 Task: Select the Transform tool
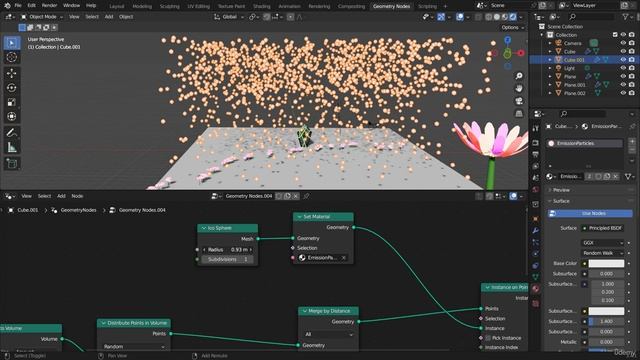click(x=12, y=116)
